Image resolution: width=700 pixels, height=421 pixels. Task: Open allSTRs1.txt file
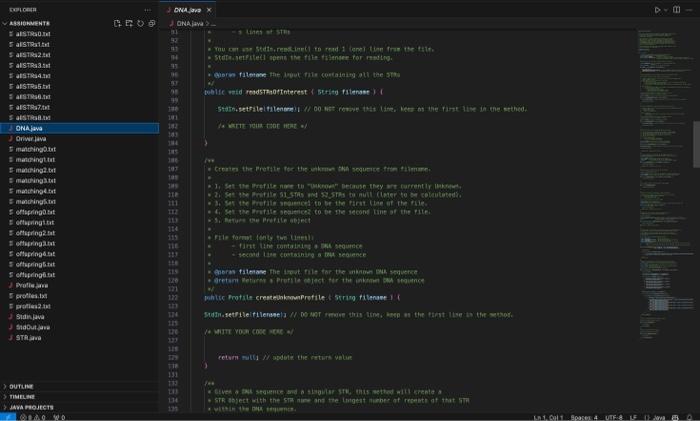click(33, 44)
